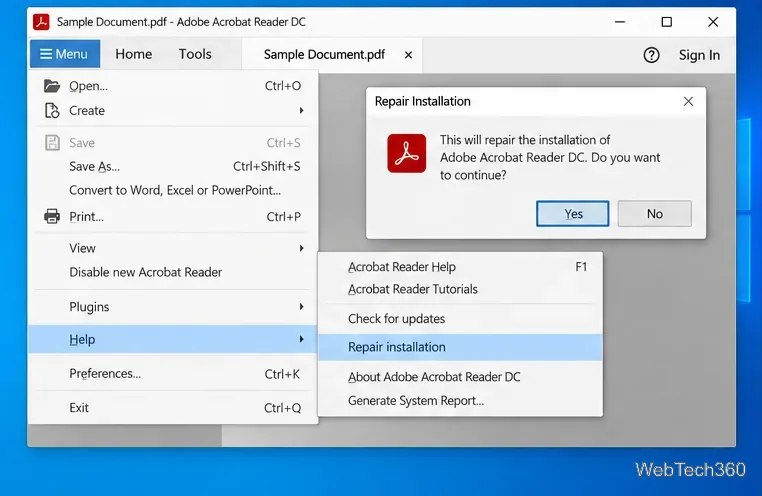Click the Open... menu label
762x496 pixels.
point(88,86)
